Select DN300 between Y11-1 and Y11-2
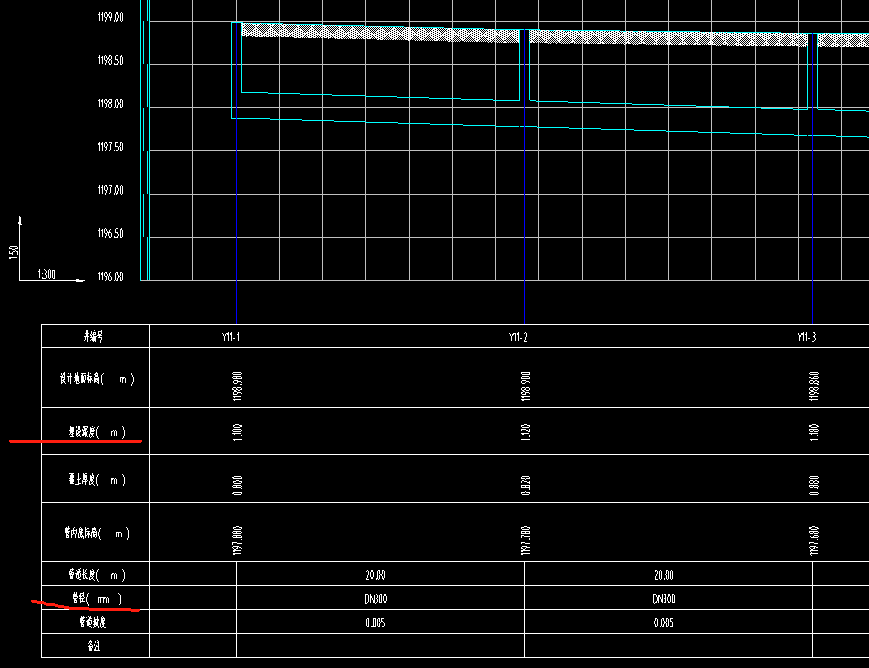The width and height of the screenshot is (869, 668). [x=376, y=599]
